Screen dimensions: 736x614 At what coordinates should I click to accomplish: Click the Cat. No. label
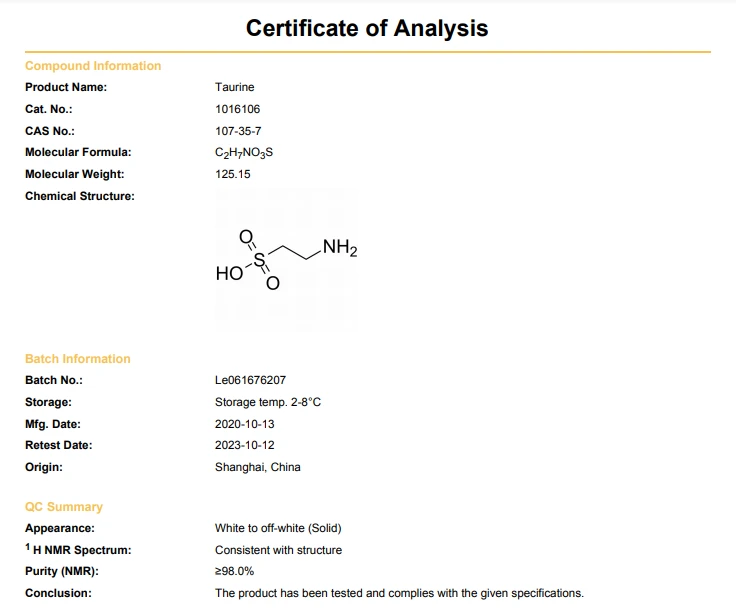point(48,109)
